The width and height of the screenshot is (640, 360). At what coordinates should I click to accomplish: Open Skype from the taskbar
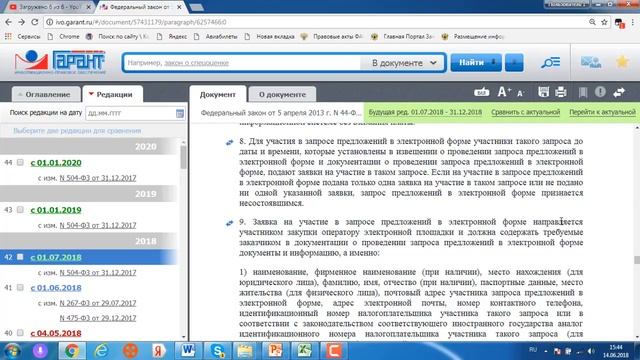pos(217,350)
